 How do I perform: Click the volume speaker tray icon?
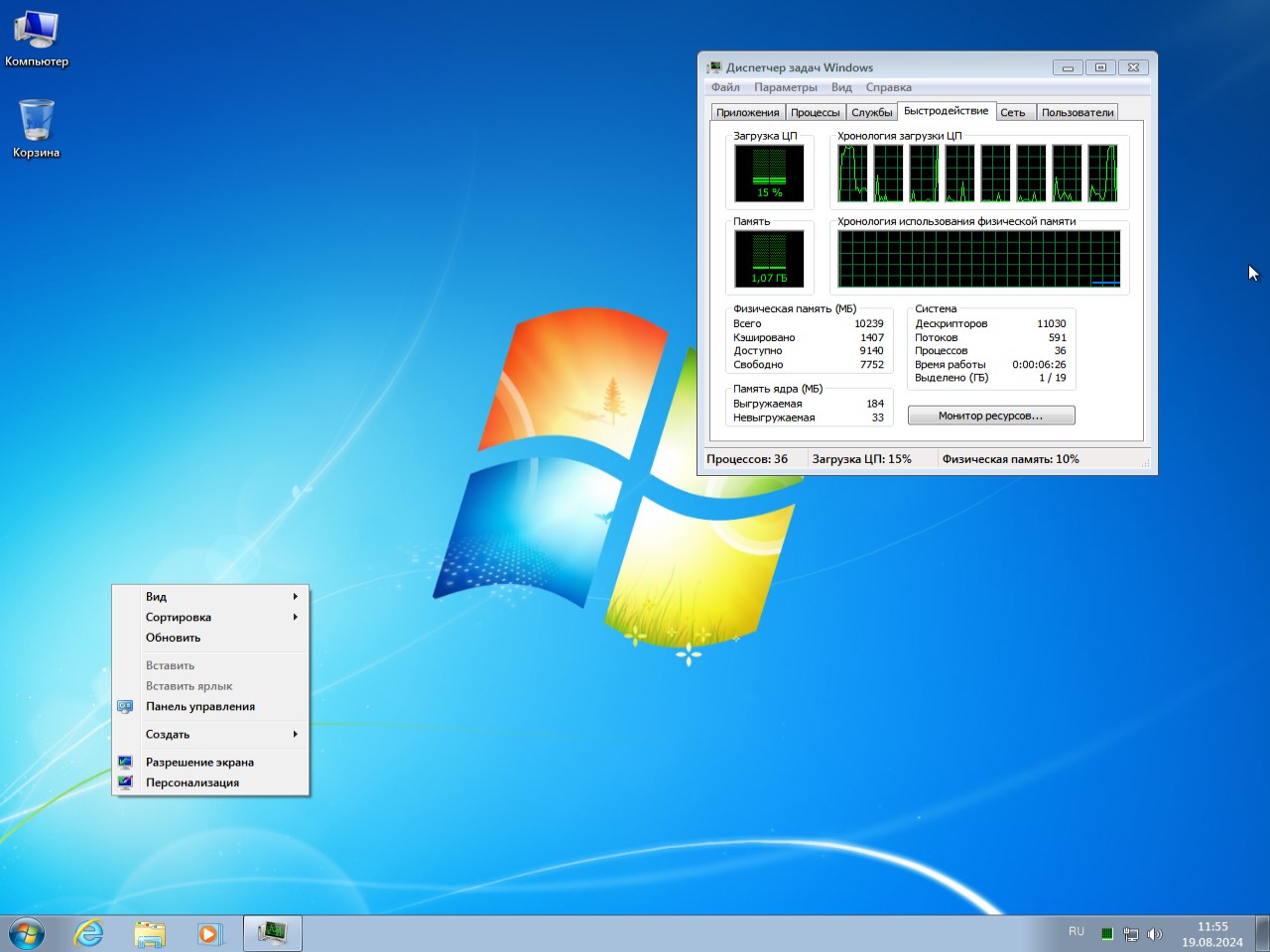1154,934
